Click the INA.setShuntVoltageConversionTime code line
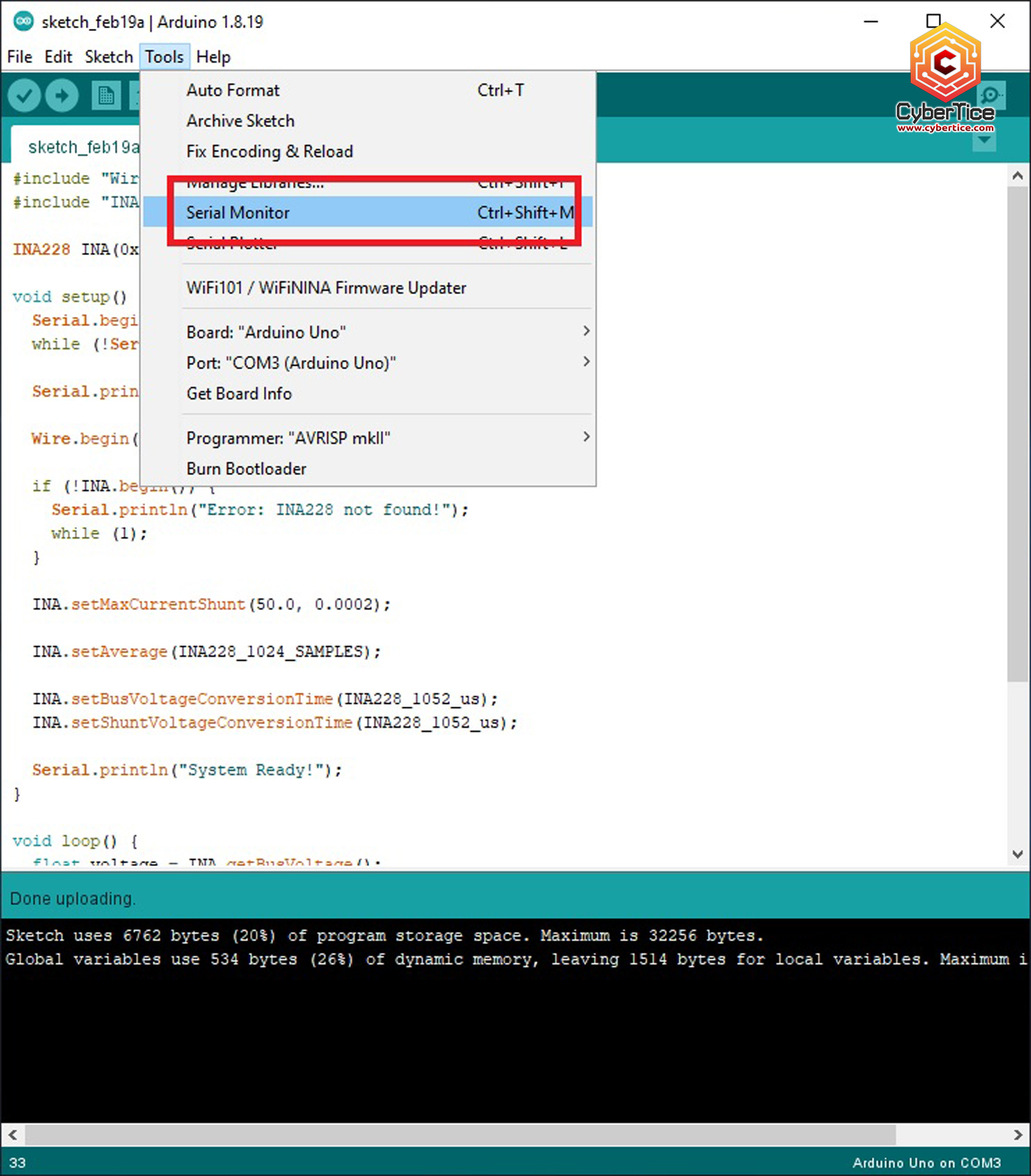The width and height of the screenshot is (1031, 1176). [x=275, y=722]
